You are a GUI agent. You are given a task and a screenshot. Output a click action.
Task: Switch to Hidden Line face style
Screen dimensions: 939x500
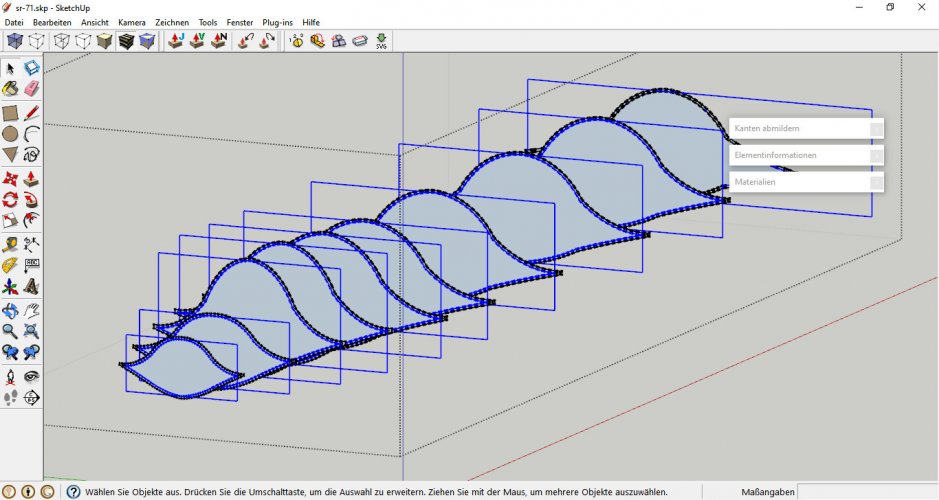83,41
